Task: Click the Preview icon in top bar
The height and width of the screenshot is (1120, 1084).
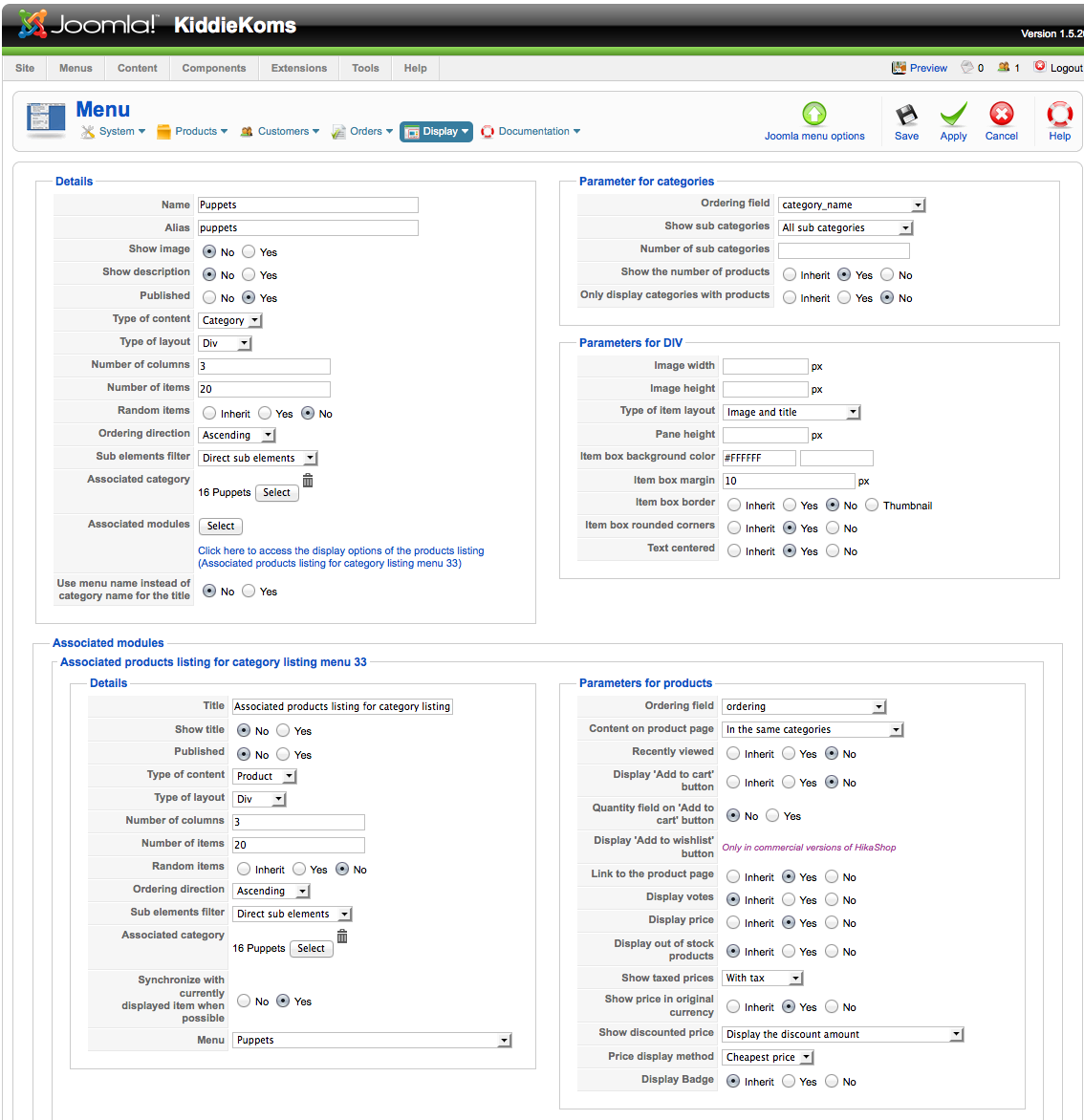Action: (899, 68)
